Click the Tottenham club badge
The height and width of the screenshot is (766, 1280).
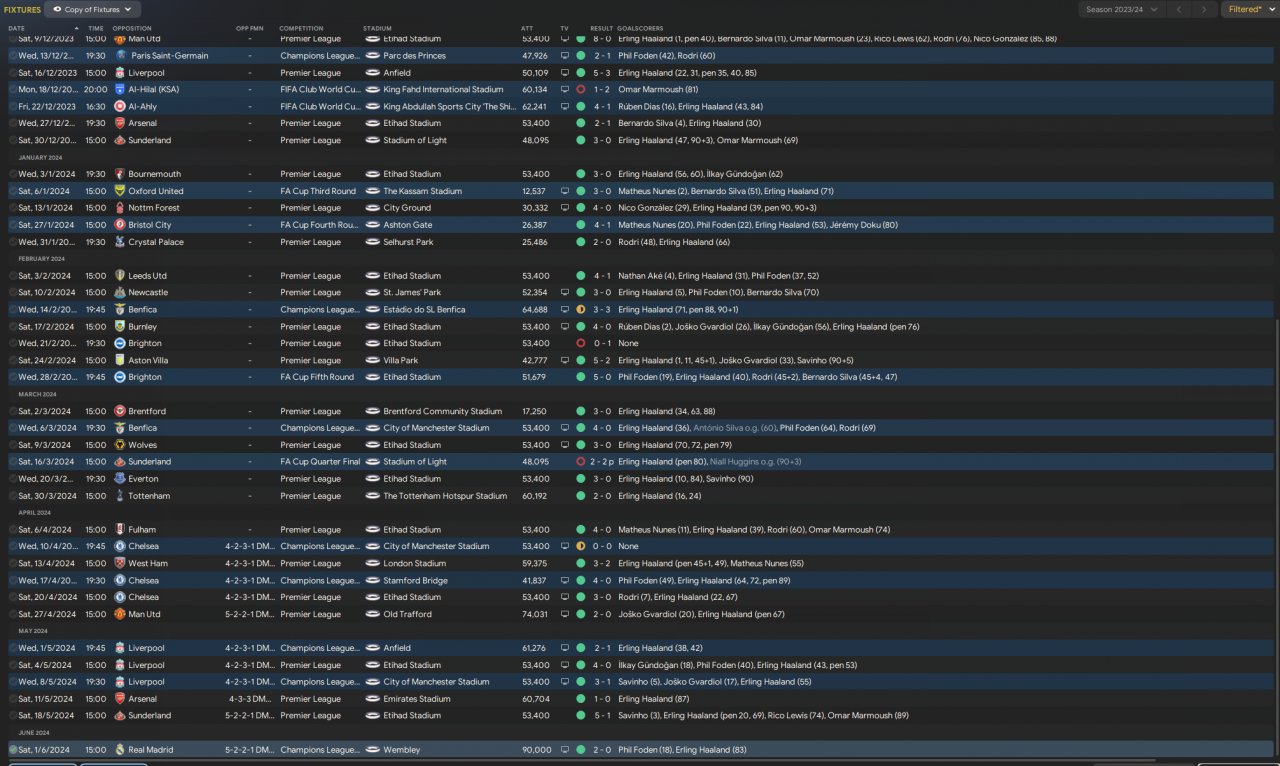tap(120, 496)
